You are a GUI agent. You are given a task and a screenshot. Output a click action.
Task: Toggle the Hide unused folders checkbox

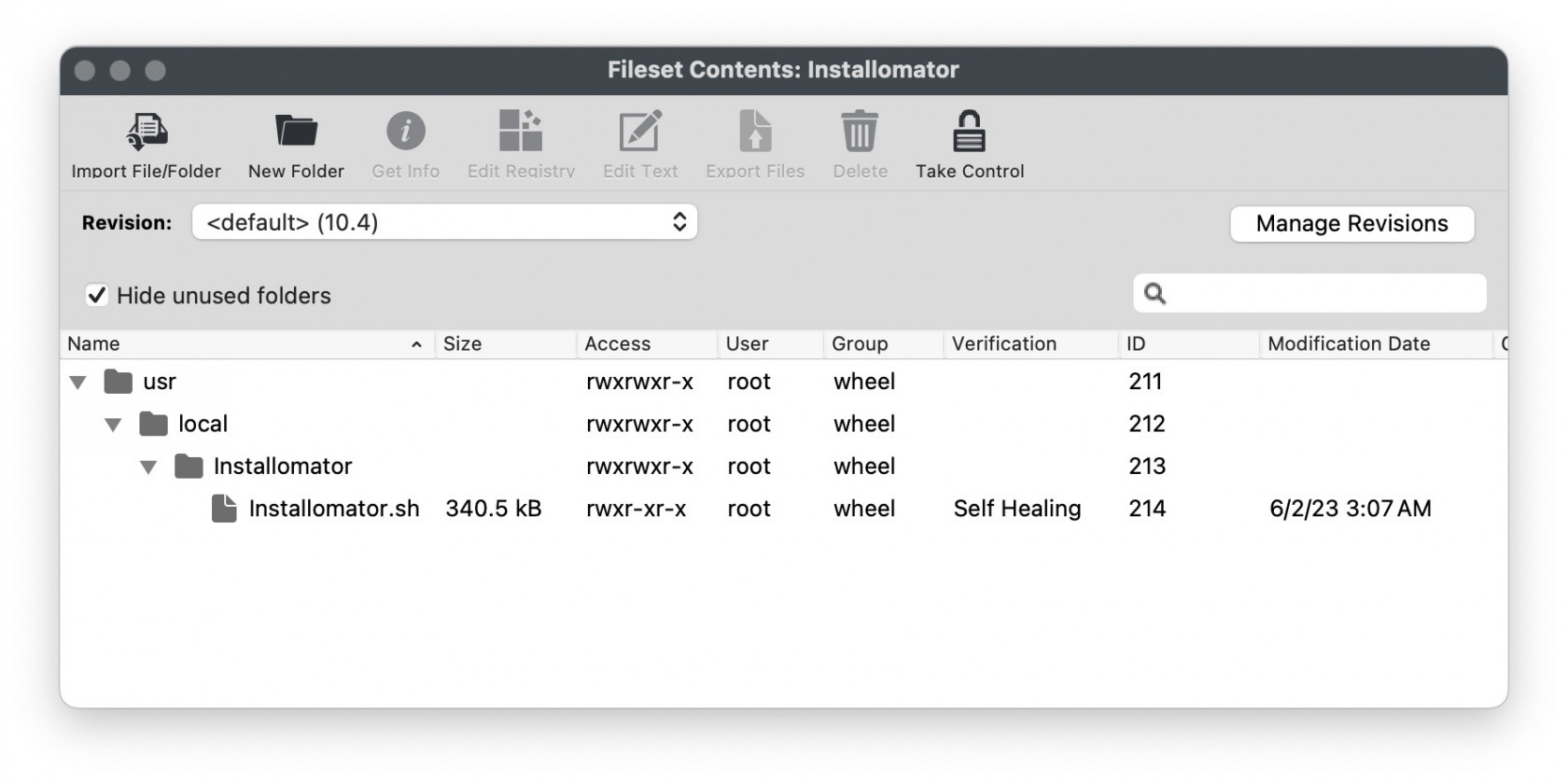pyautogui.click(x=97, y=295)
